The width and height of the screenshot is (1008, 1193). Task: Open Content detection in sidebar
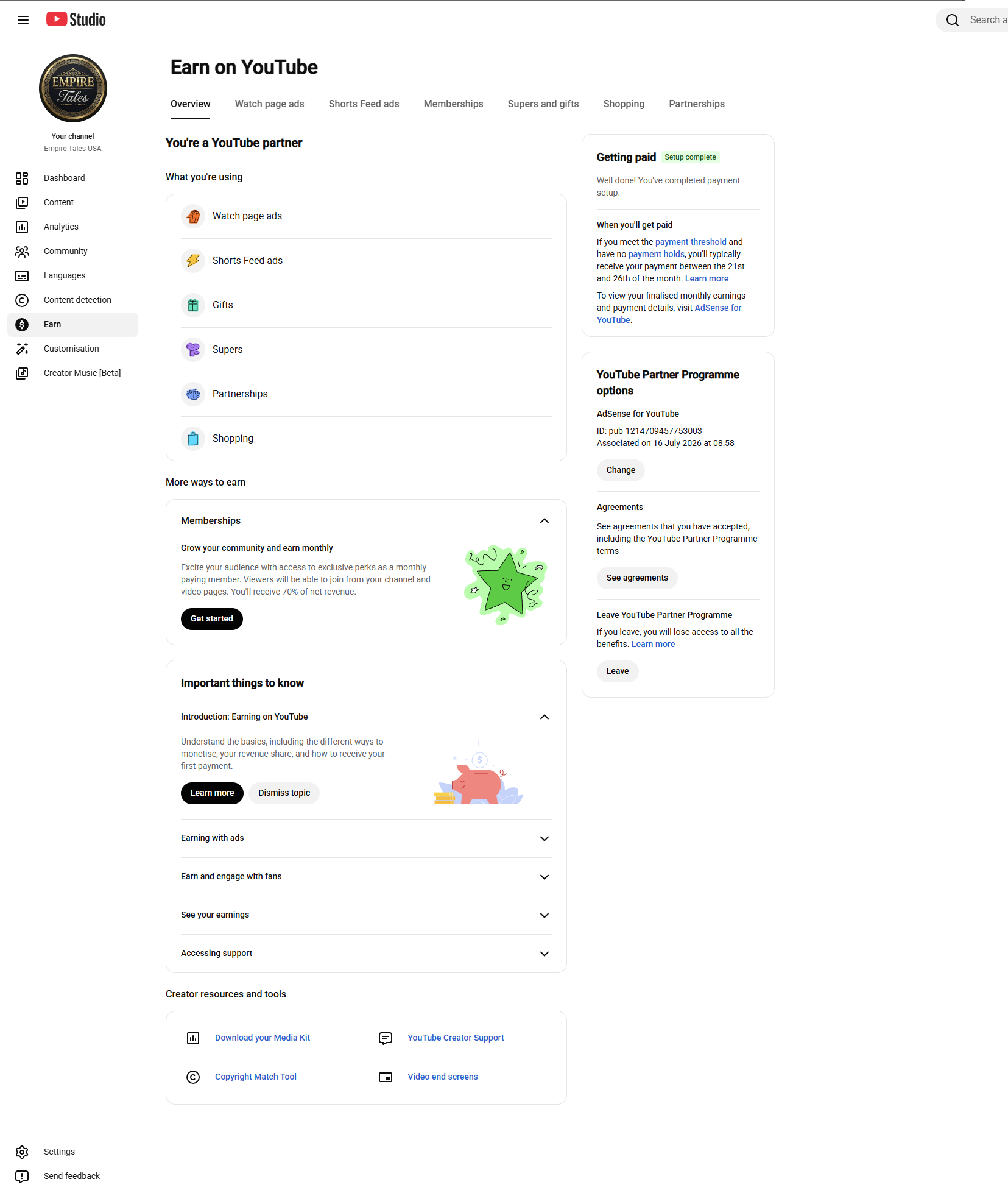[x=72, y=300]
